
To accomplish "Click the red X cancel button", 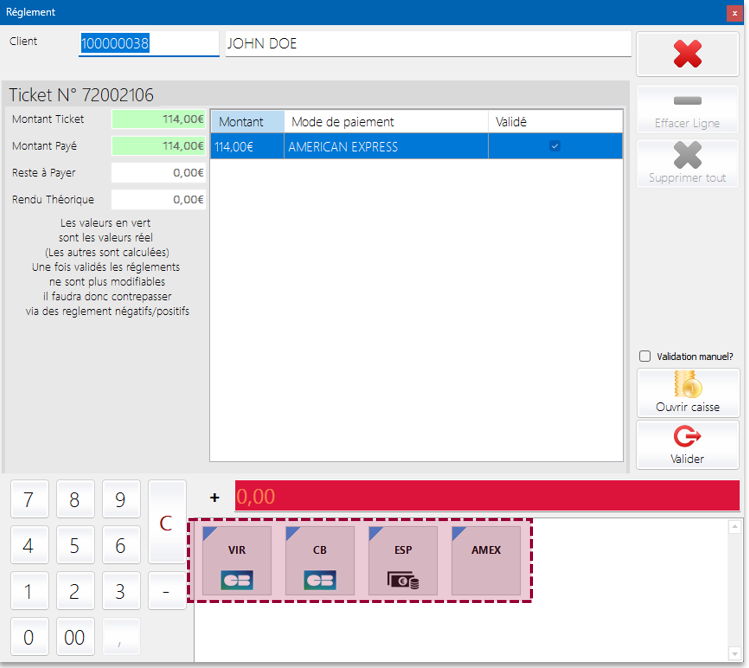I will click(687, 54).
